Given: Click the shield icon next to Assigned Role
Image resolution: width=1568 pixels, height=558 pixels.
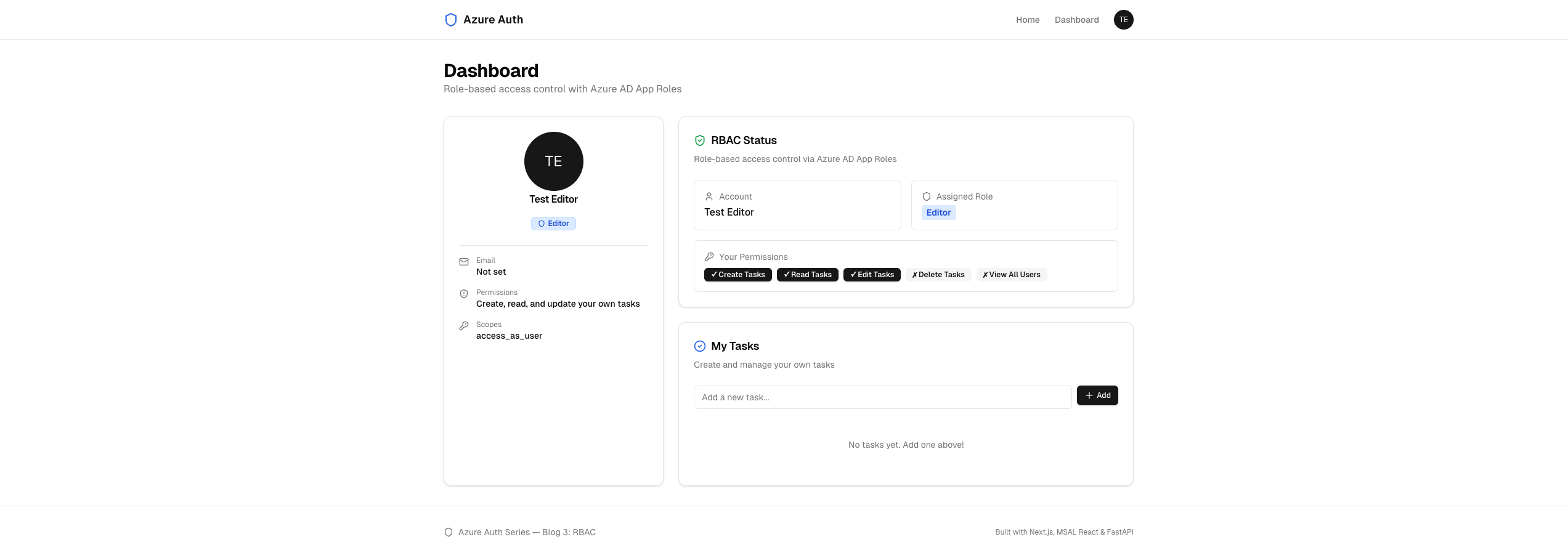Looking at the screenshot, I should coord(927,196).
